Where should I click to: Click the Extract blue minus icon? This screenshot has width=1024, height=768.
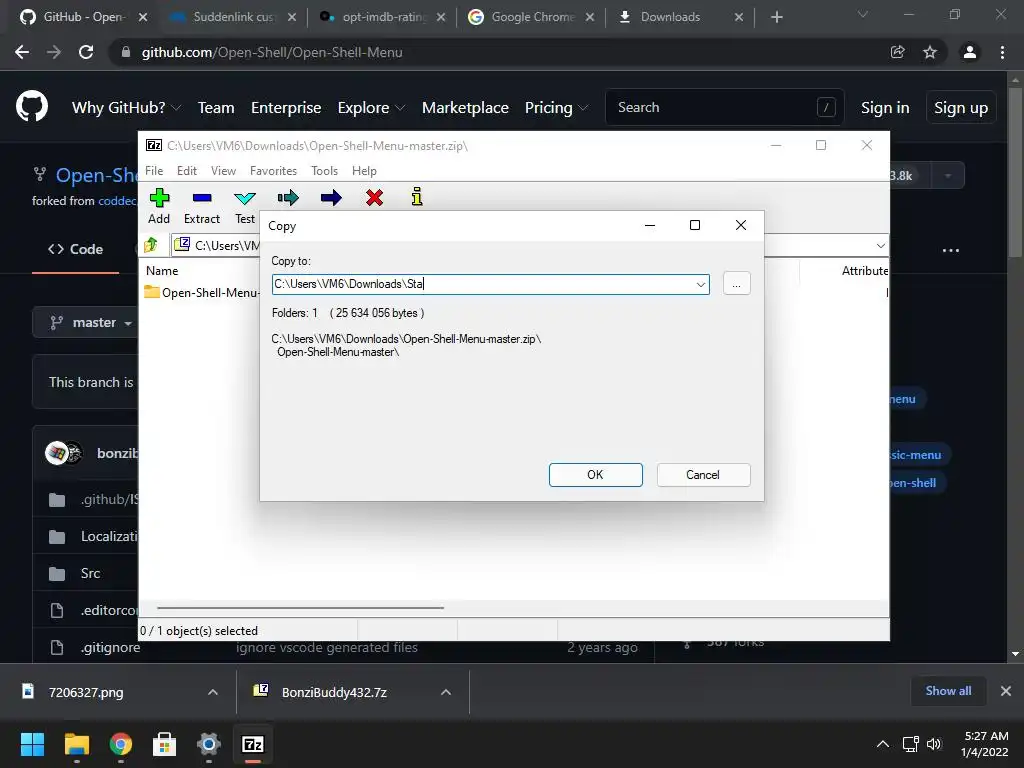(202, 197)
